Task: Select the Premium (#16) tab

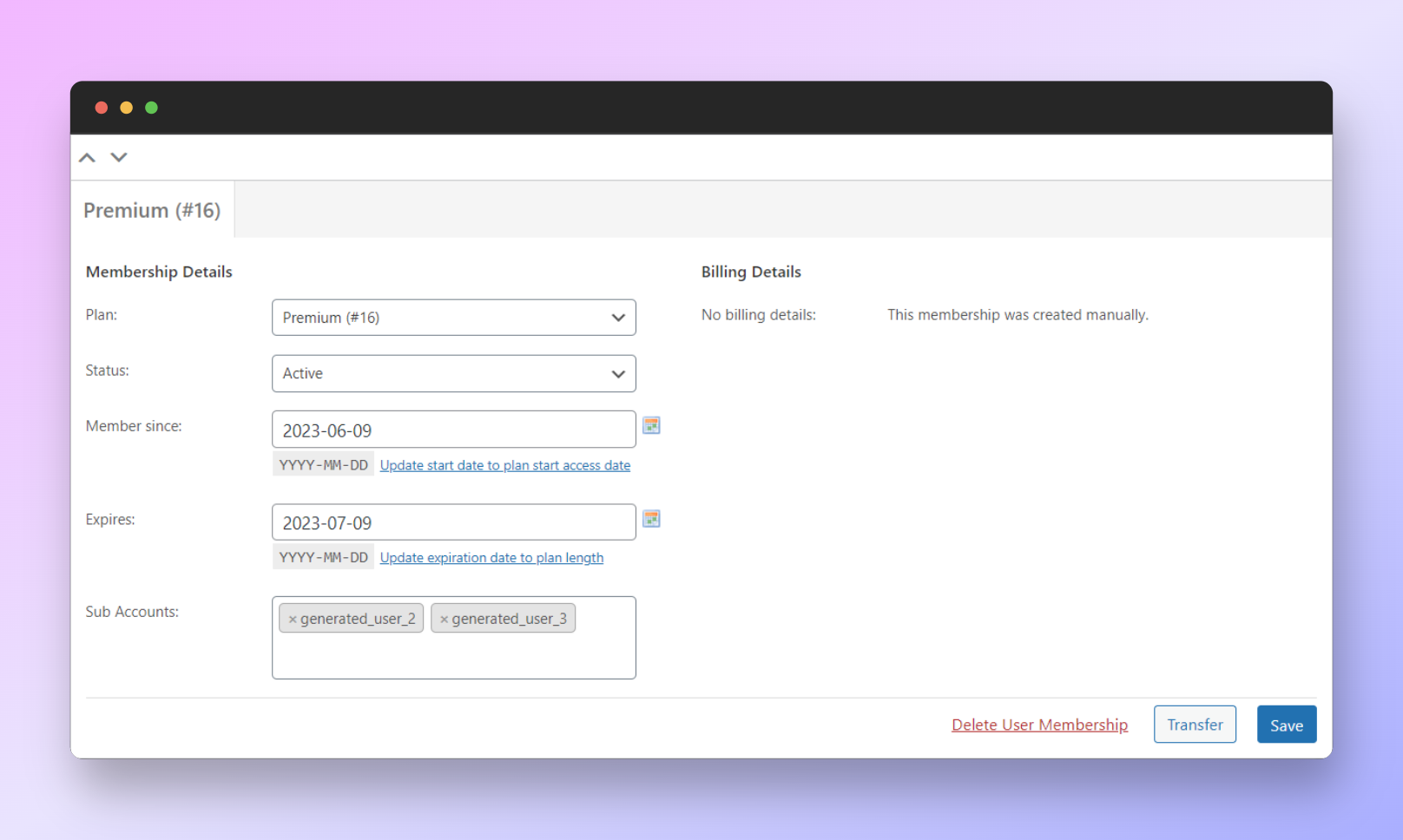Action: click(152, 210)
